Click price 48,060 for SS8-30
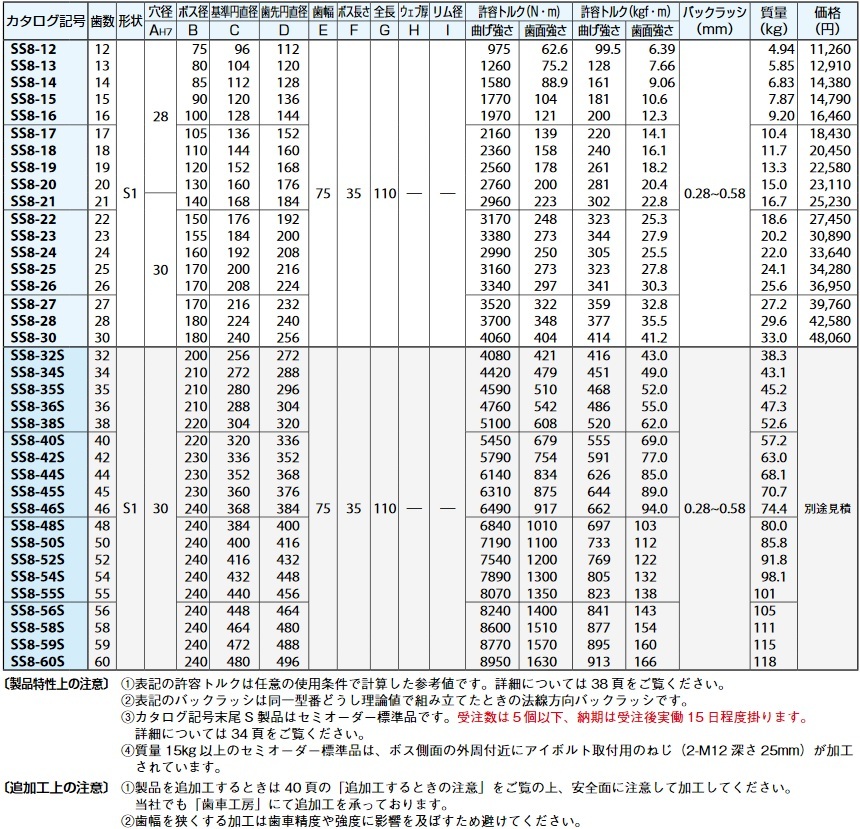Screen dimensions: 860x829 [x=830, y=338]
